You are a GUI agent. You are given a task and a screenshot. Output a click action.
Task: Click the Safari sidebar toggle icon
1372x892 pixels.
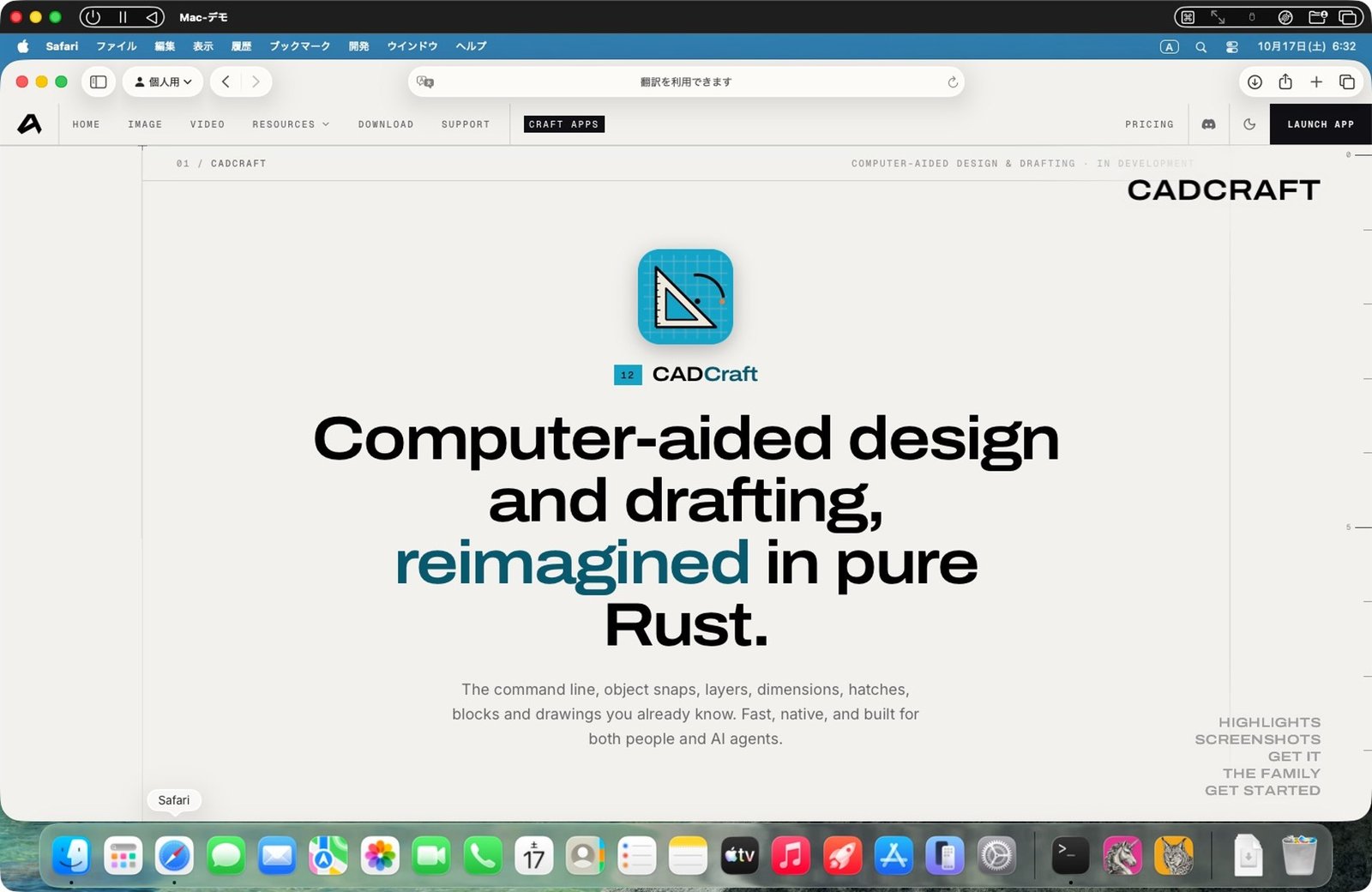point(99,81)
